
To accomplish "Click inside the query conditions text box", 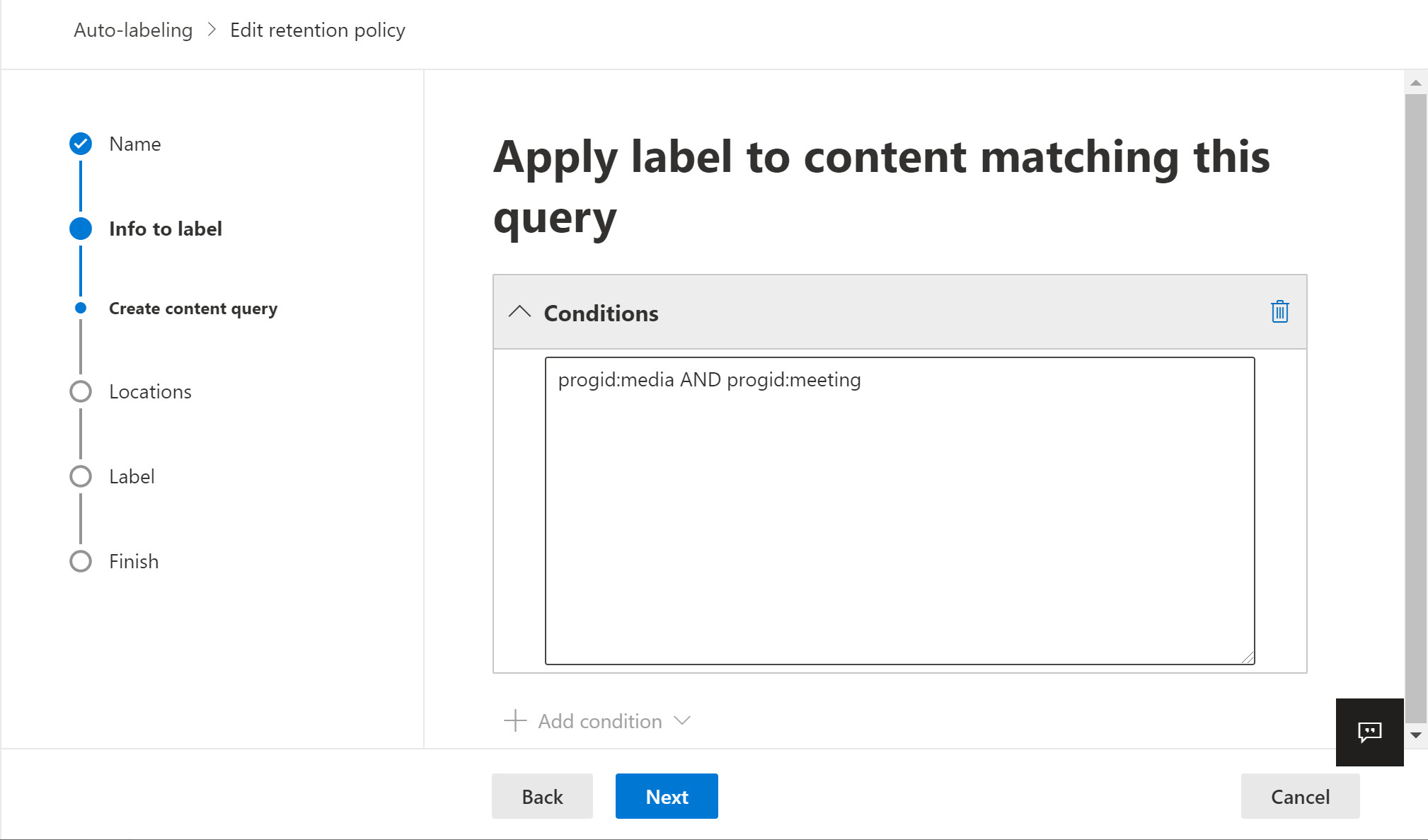I will [899, 510].
